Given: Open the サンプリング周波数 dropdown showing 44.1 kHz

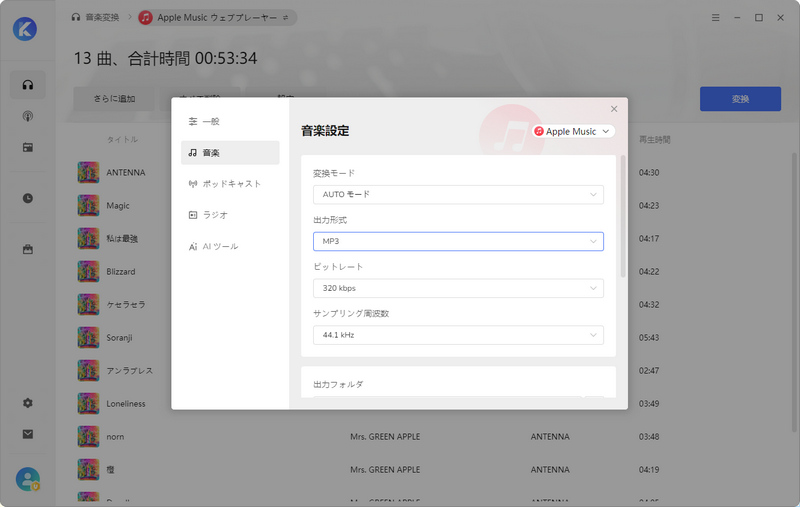Looking at the screenshot, I should (x=458, y=335).
